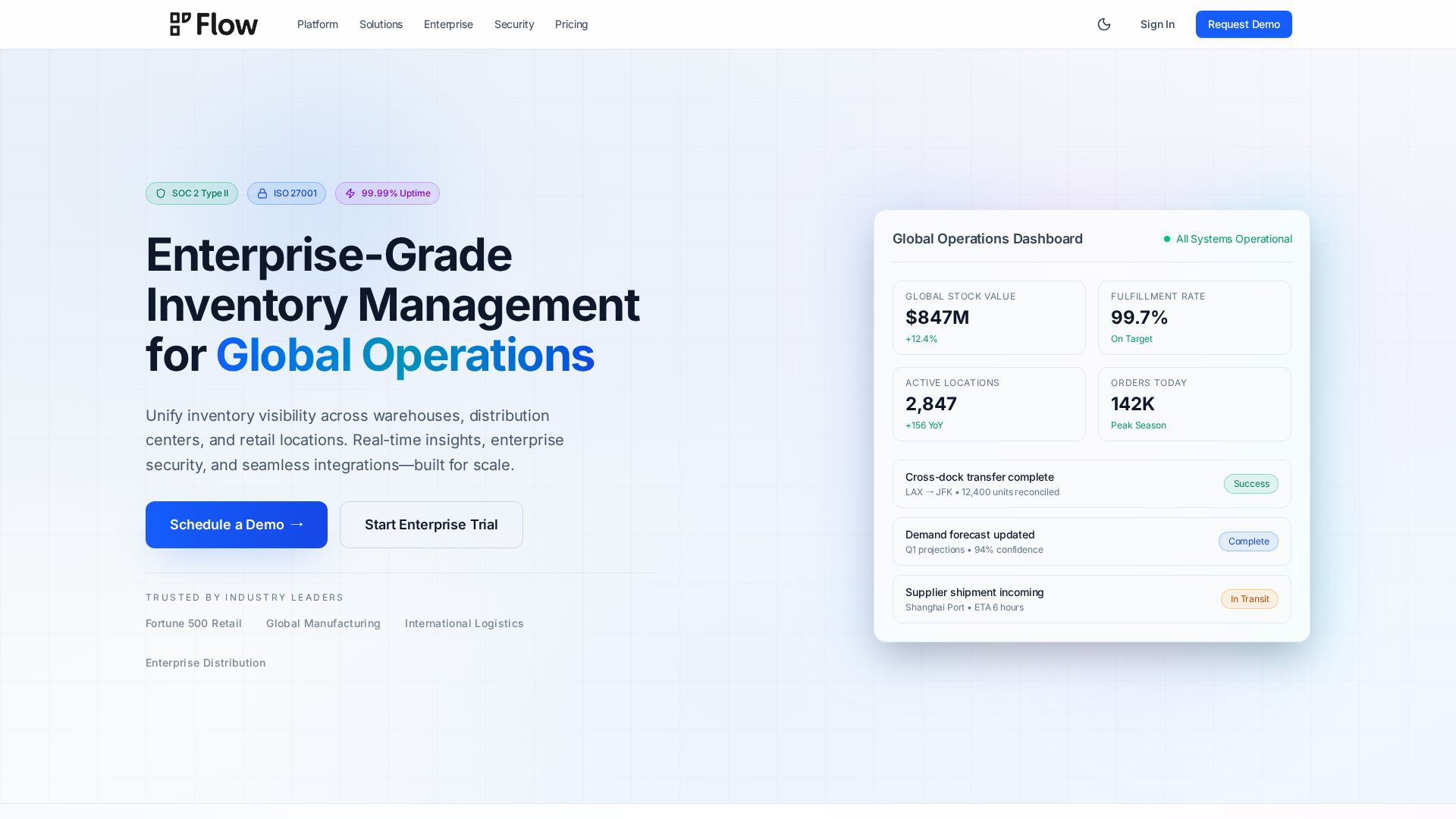This screenshot has height=819, width=1456.
Task: Toggle dark mode moon icon
Action: 1104,24
